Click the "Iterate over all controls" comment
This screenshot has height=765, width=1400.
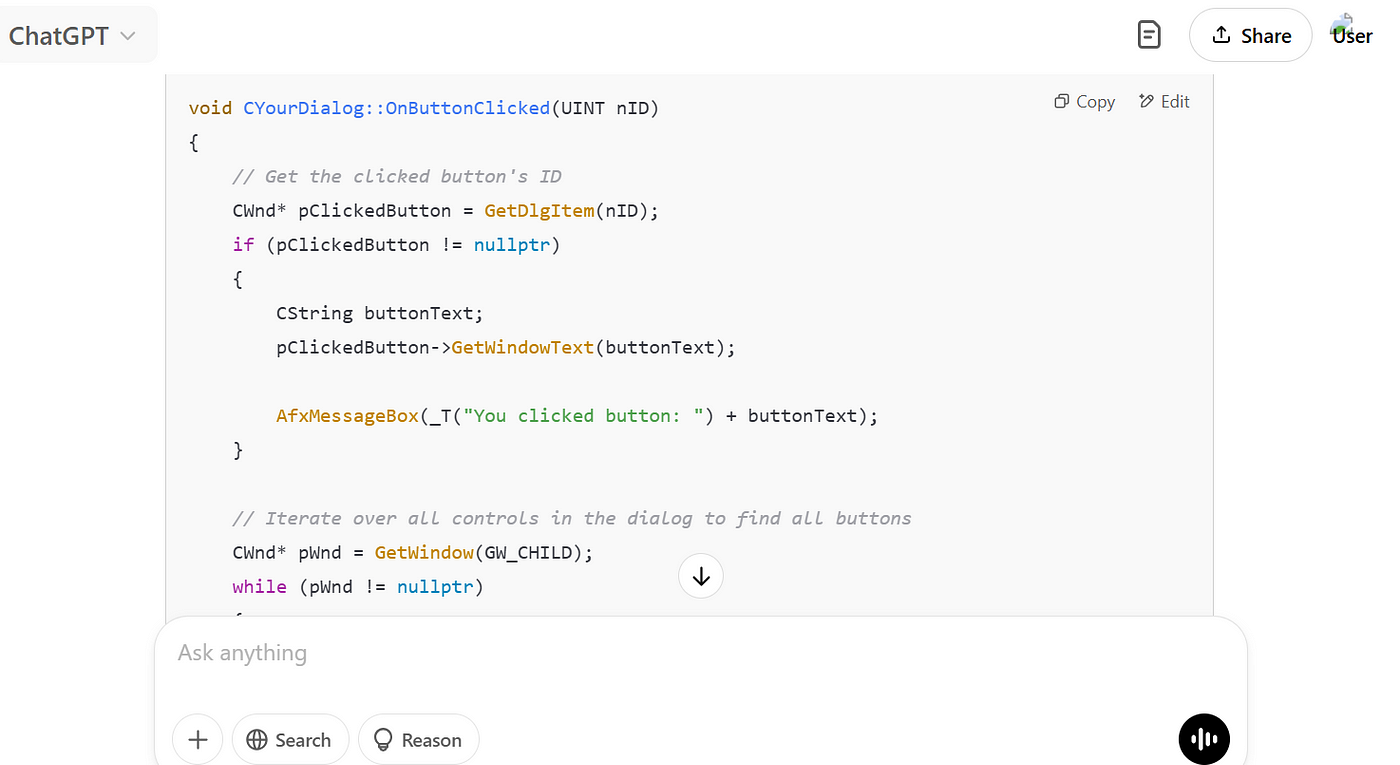571,518
